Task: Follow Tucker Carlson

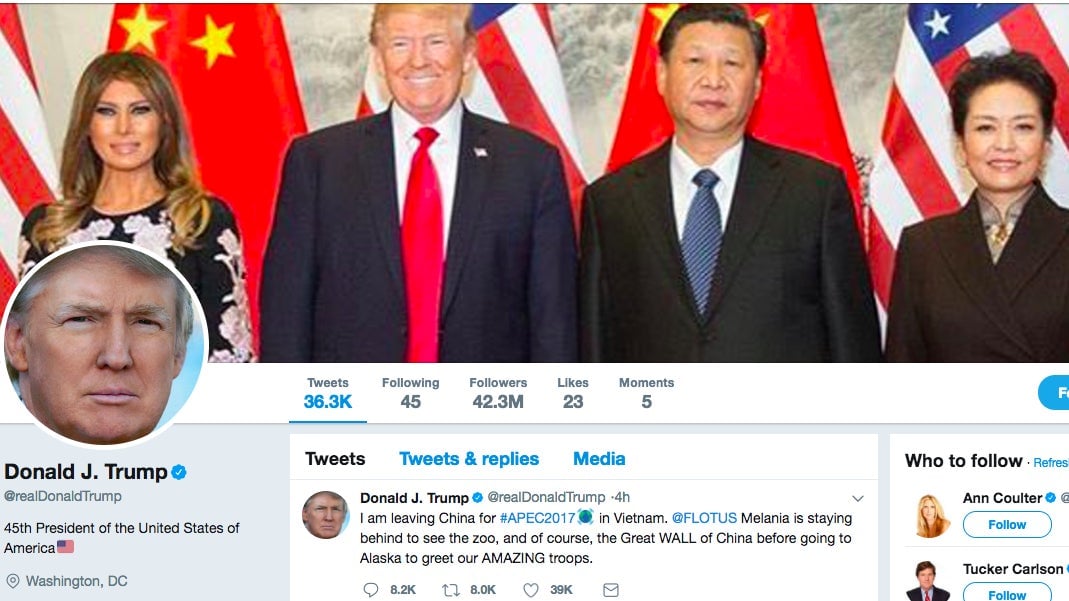Action: click(x=1007, y=592)
